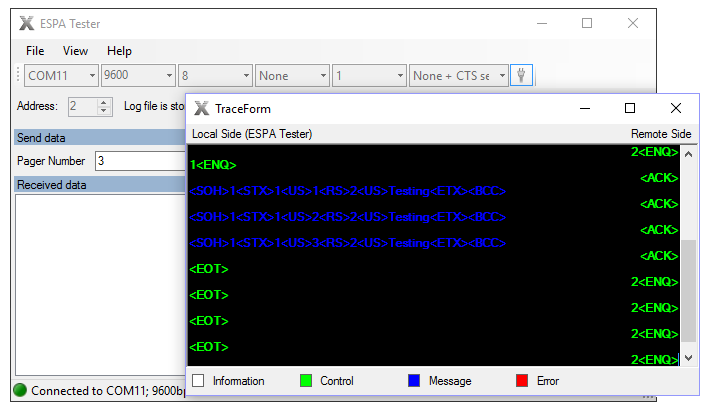
Task: Click the Log file is stored label
Action: click(154, 106)
